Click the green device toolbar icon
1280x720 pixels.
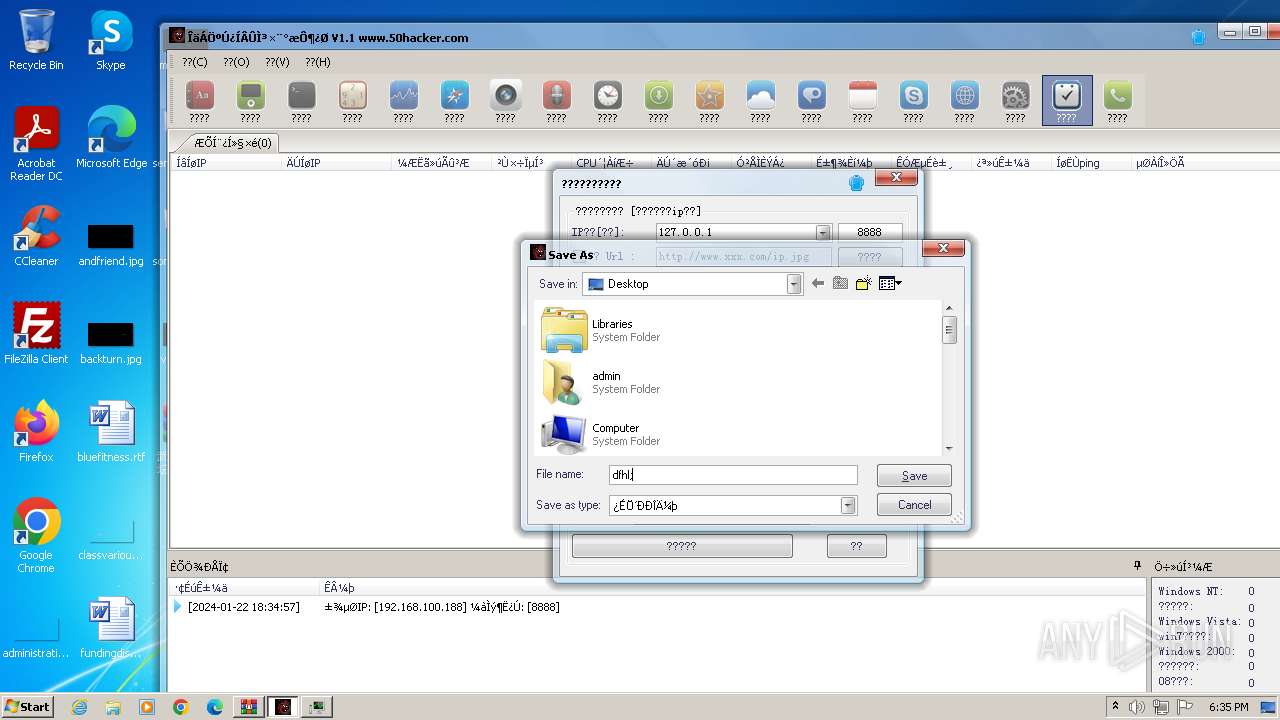point(250,96)
